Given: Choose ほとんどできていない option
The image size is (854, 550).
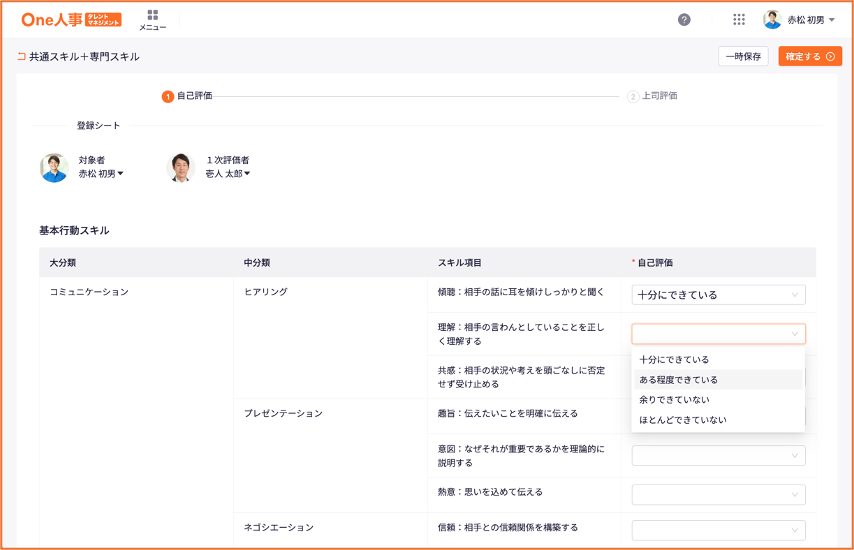Looking at the screenshot, I should tap(718, 420).
